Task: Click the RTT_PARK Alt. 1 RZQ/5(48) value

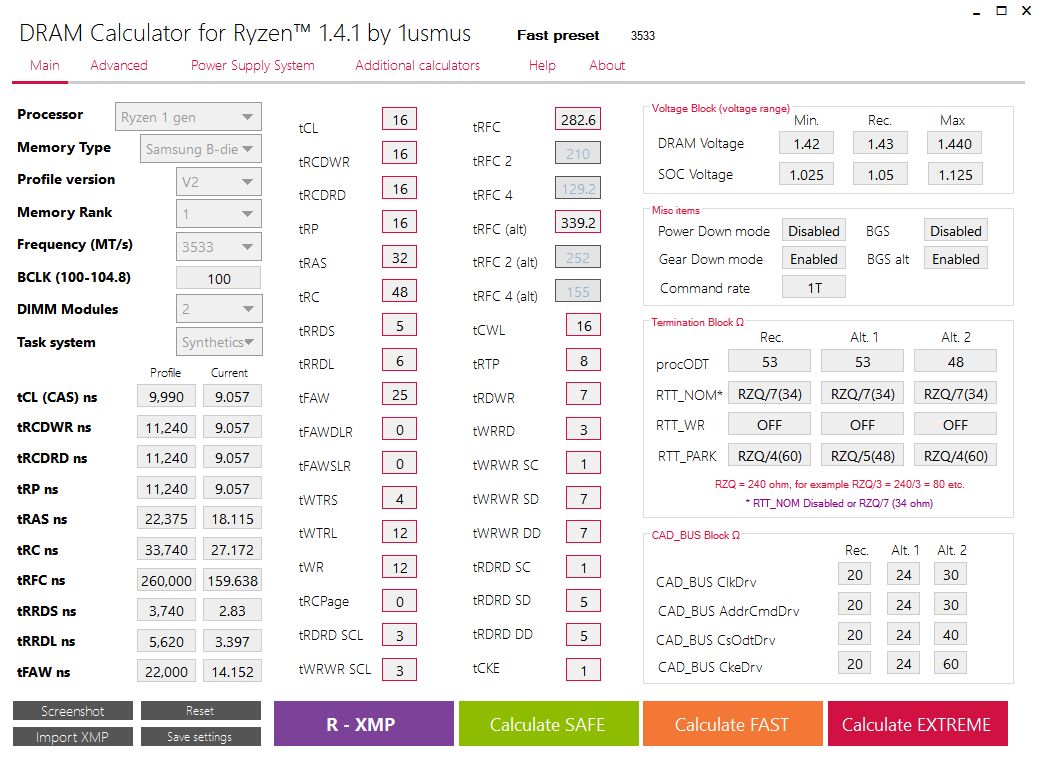Action: click(863, 456)
